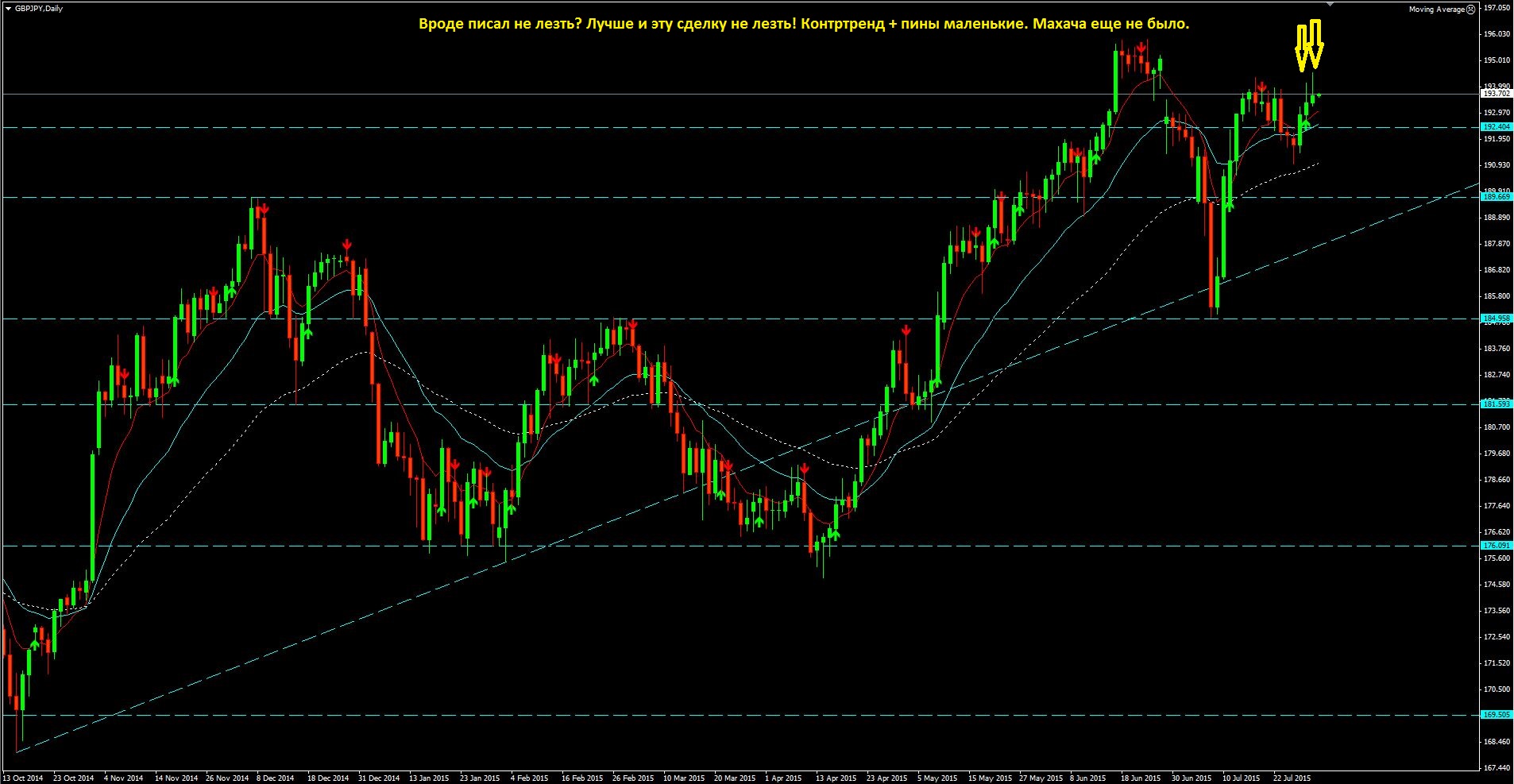Viewport: 1514px width, 784px height.
Task: Click the 179.680 price on the scale
Action: 1497,454
